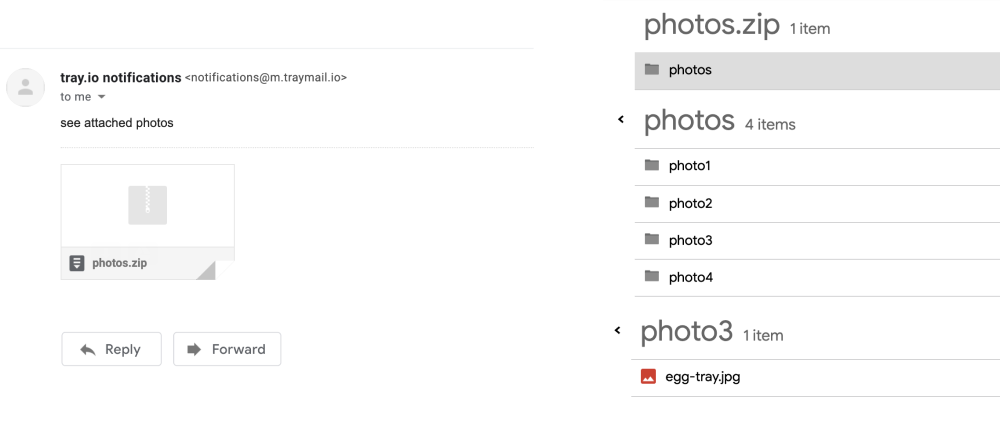
Task: Click the photos.zip attachment file name
Action: tap(120, 263)
